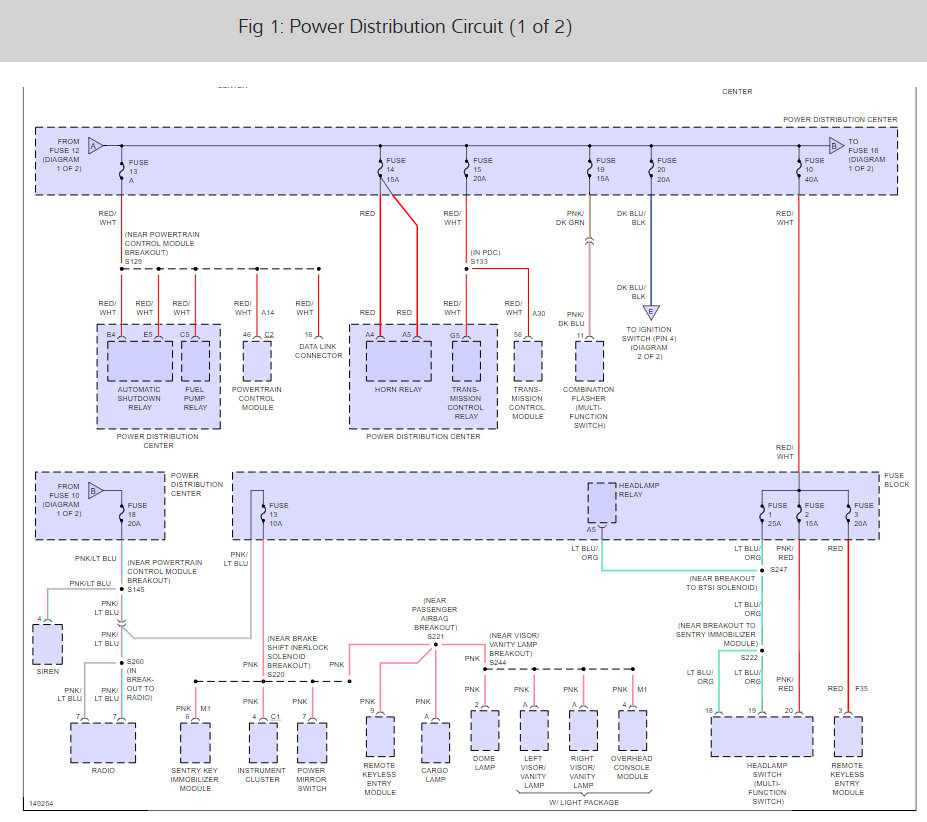
Task: Click the 'FUSE 19 15A' label
Action: [x=605, y=170]
